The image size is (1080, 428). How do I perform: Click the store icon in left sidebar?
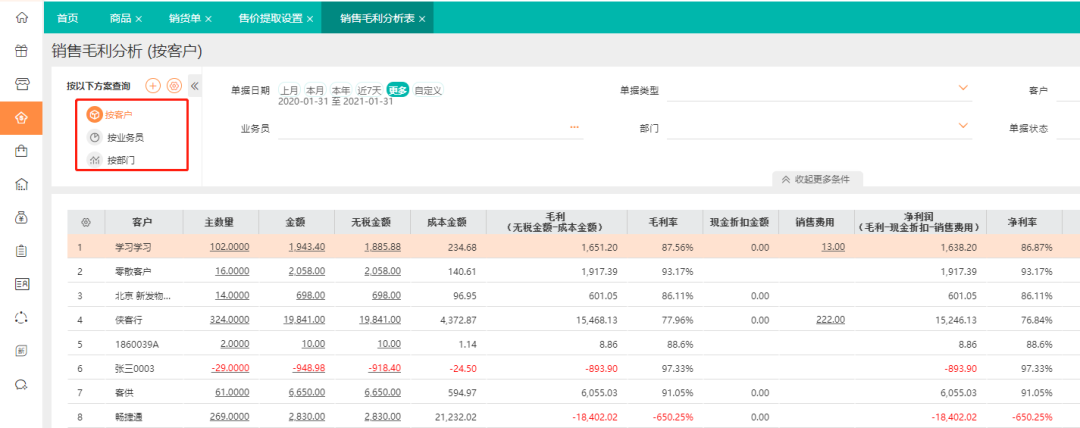point(21,84)
